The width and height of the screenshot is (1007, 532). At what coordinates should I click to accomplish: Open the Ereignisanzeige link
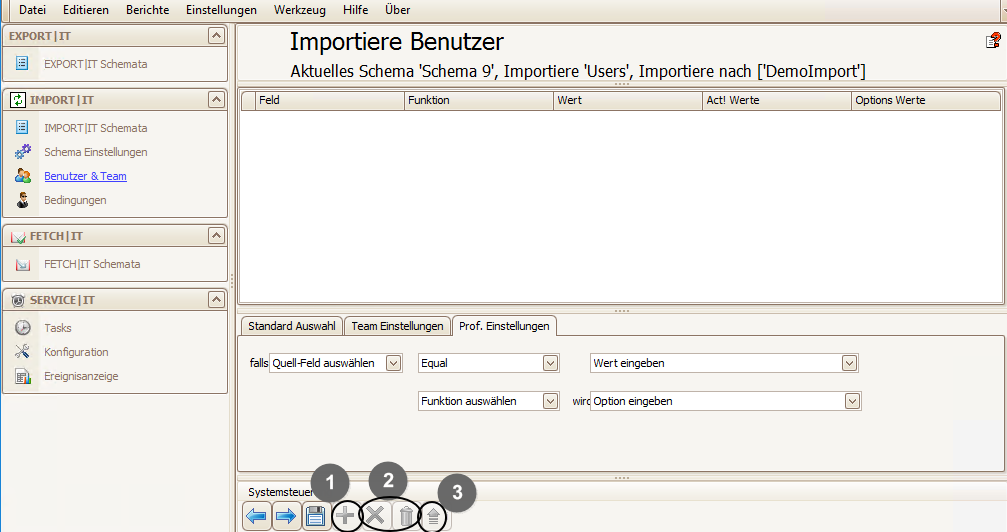pos(81,376)
